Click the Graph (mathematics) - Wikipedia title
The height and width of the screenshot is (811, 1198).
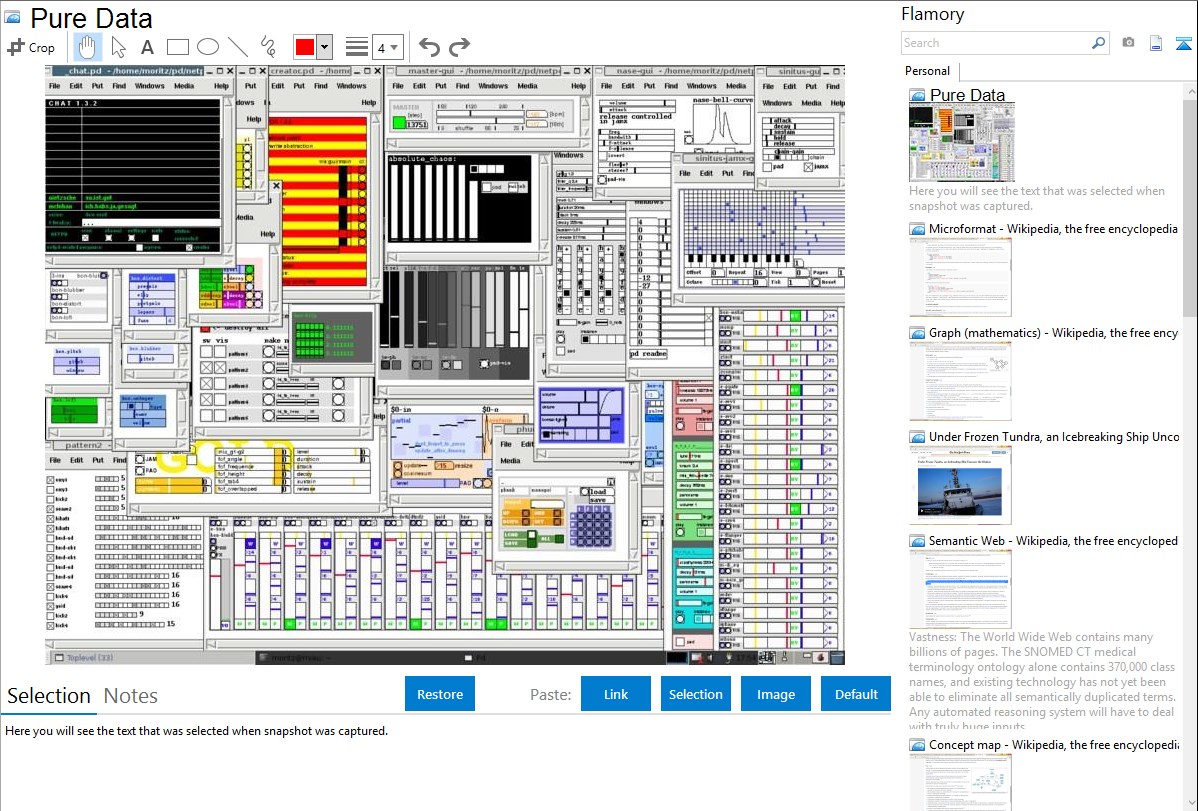(x=1053, y=333)
